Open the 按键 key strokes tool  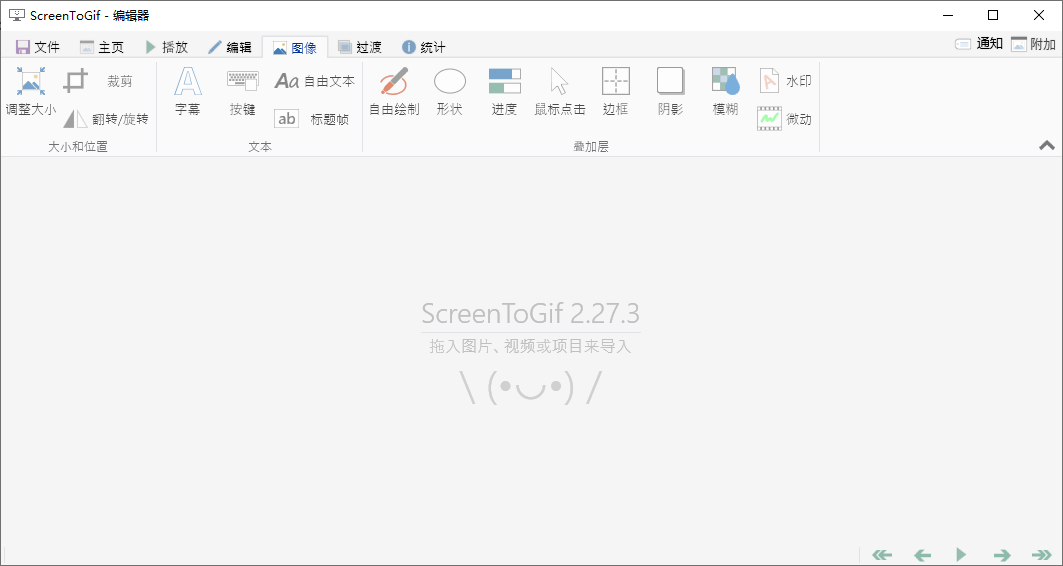242,92
